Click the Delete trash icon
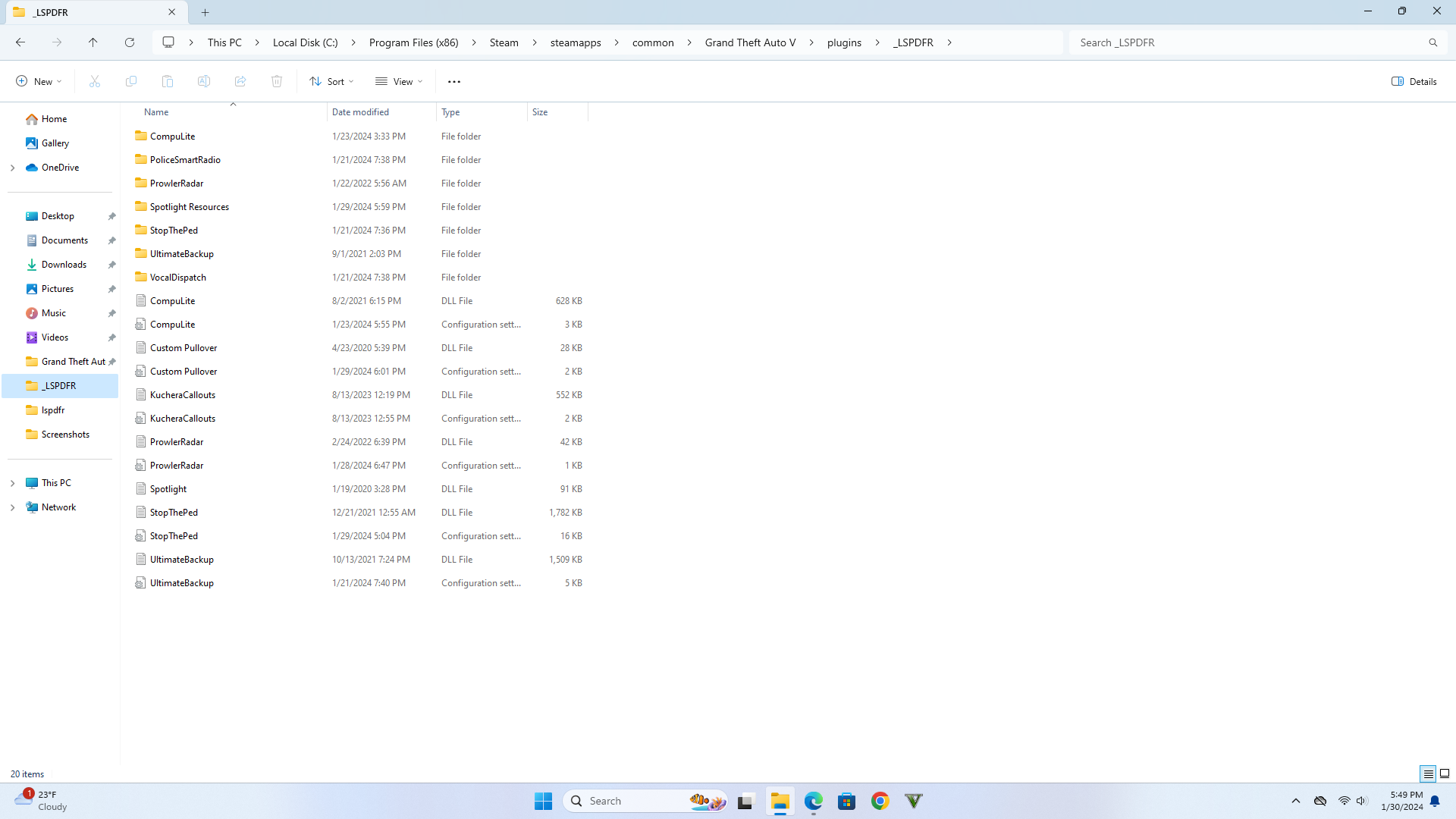Image resolution: width=1456 pixels, height=819 pixels. tap(277, 81)
